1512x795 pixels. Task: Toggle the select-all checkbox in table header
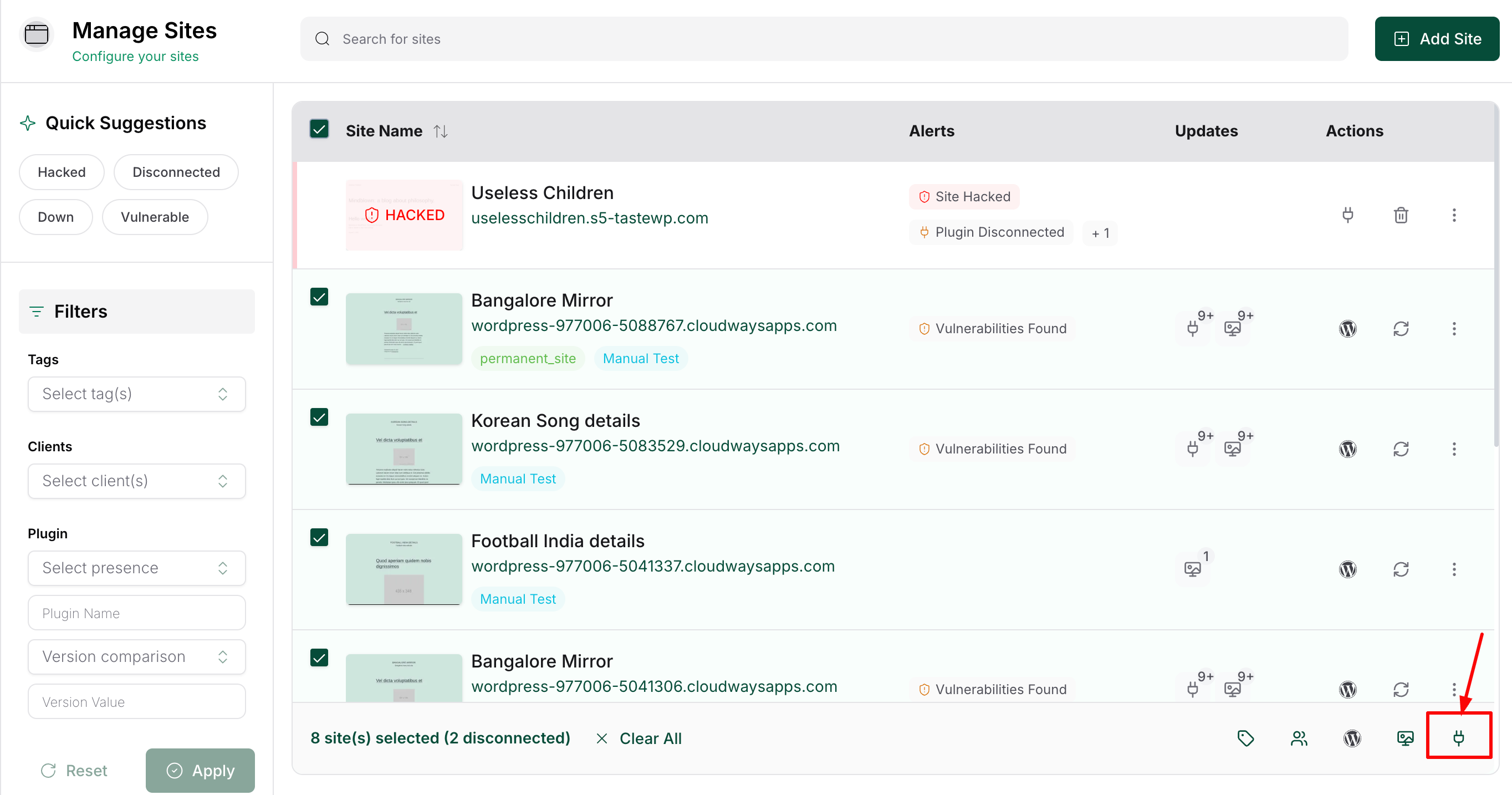point(319,130)
